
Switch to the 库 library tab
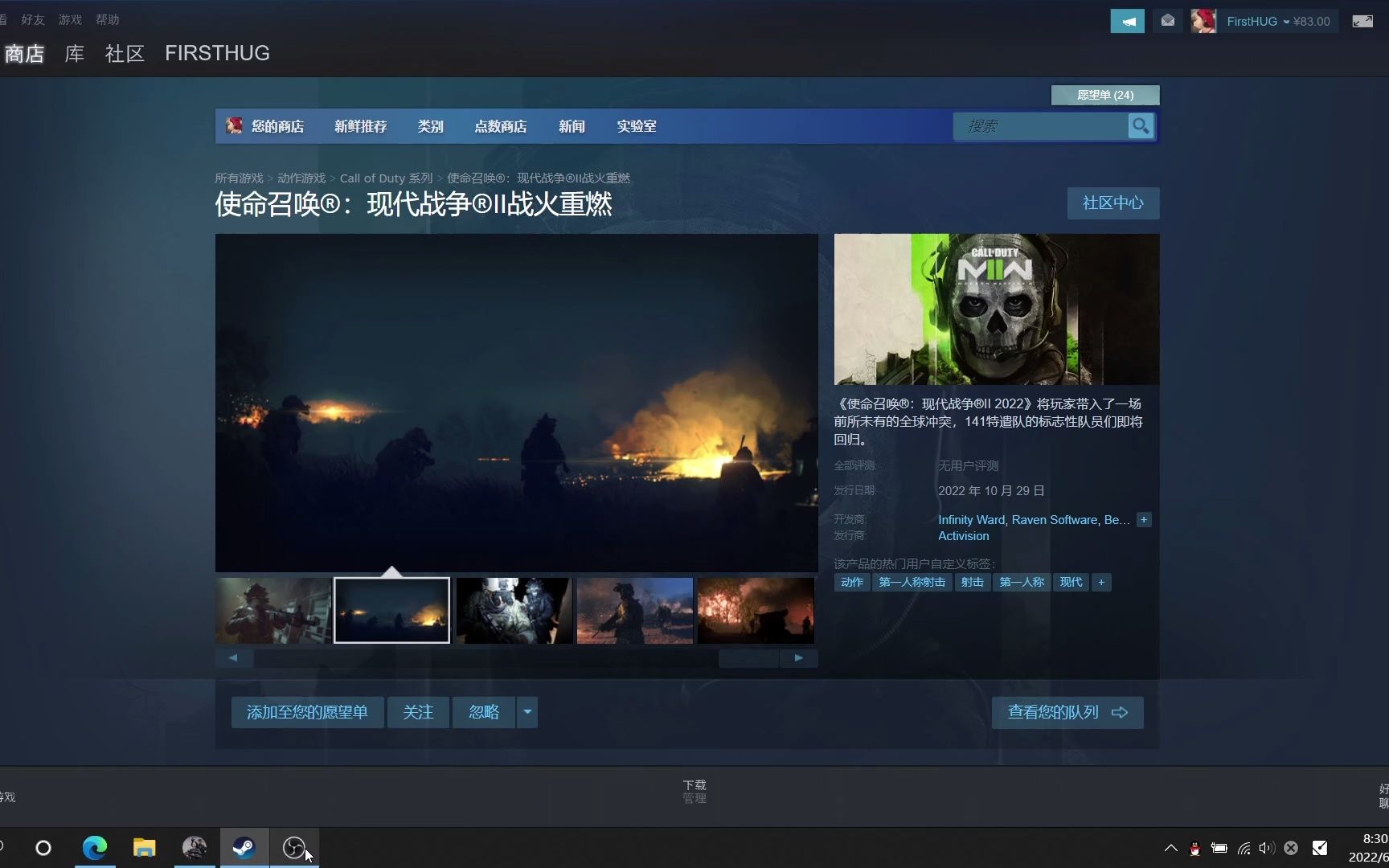(x=75, y=54)
